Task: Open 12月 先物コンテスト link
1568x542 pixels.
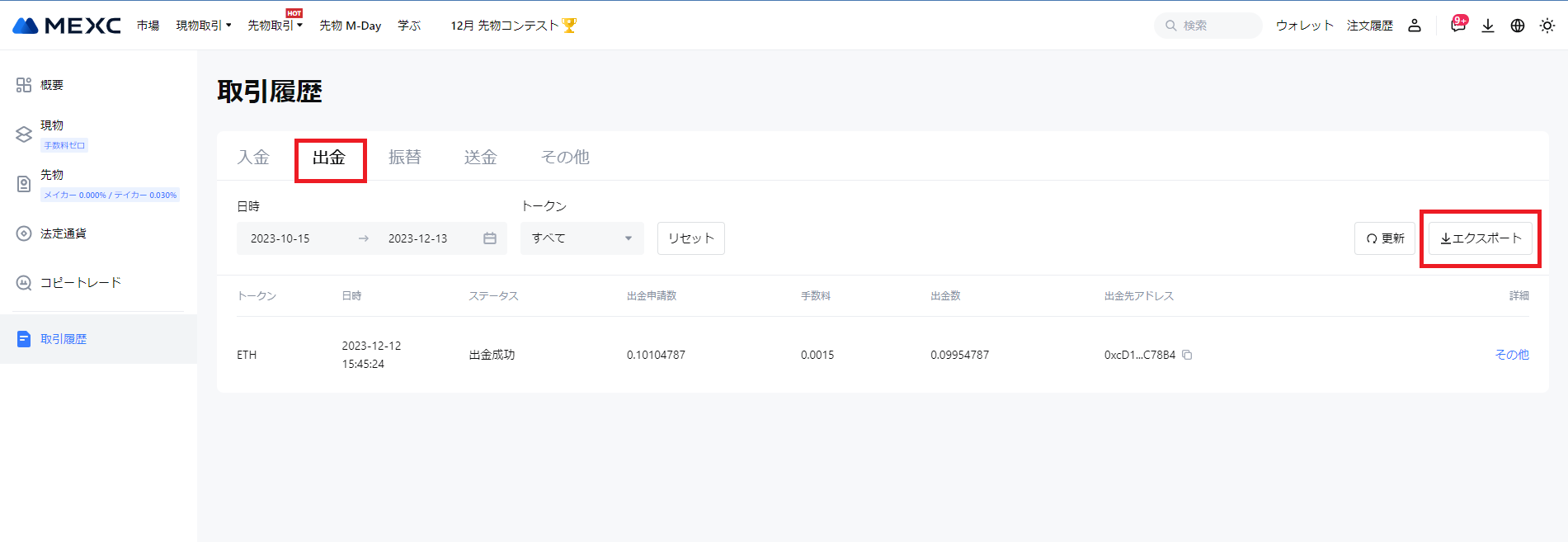Action: (505, 26)
